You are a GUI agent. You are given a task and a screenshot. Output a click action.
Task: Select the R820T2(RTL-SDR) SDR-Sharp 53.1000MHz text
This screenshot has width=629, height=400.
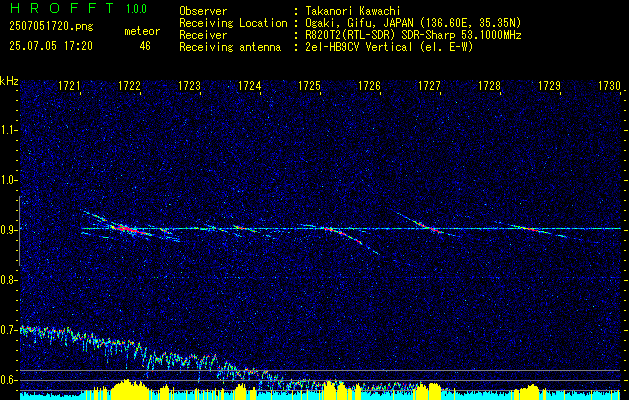[x=412, y=35]
